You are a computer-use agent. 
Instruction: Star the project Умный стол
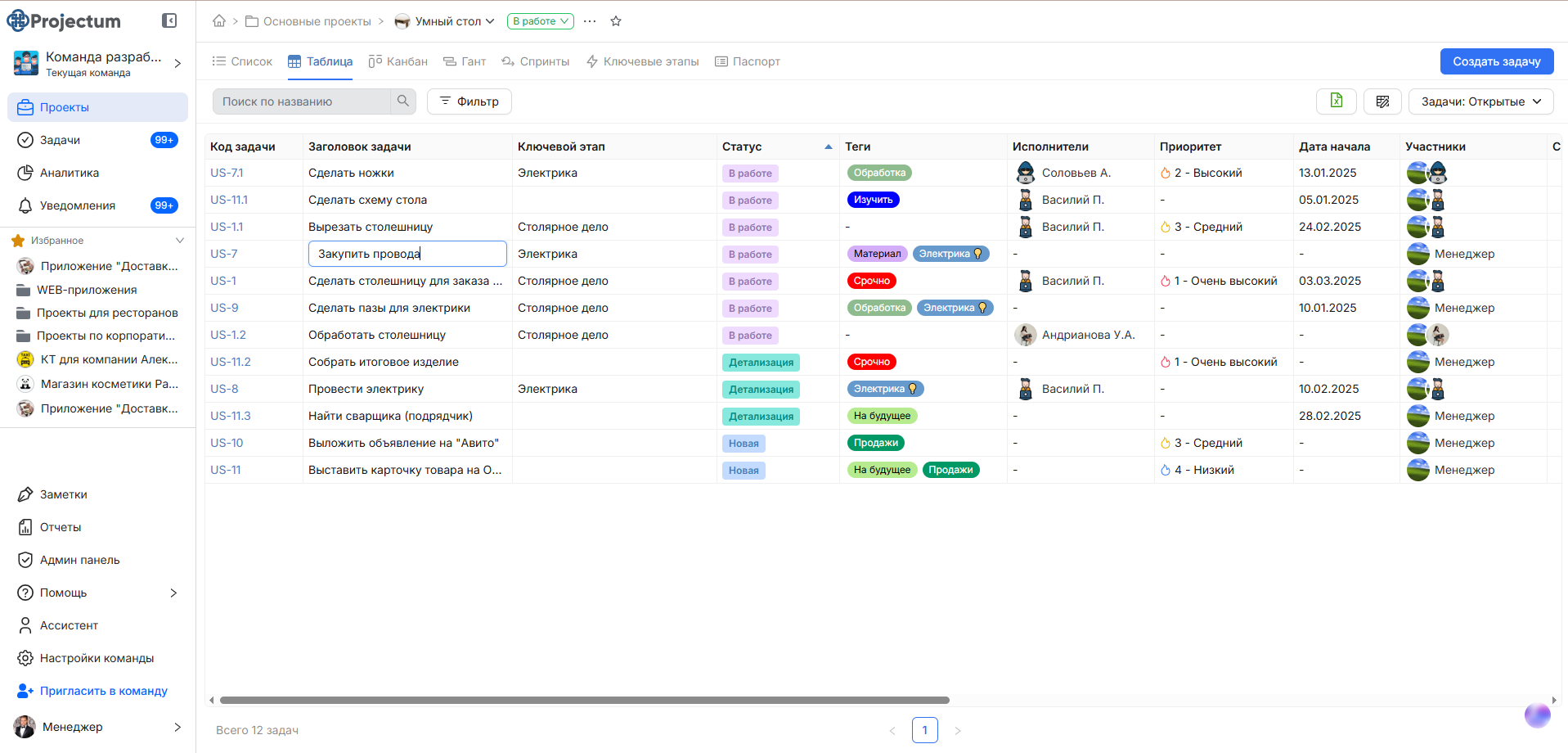(616, 20)
